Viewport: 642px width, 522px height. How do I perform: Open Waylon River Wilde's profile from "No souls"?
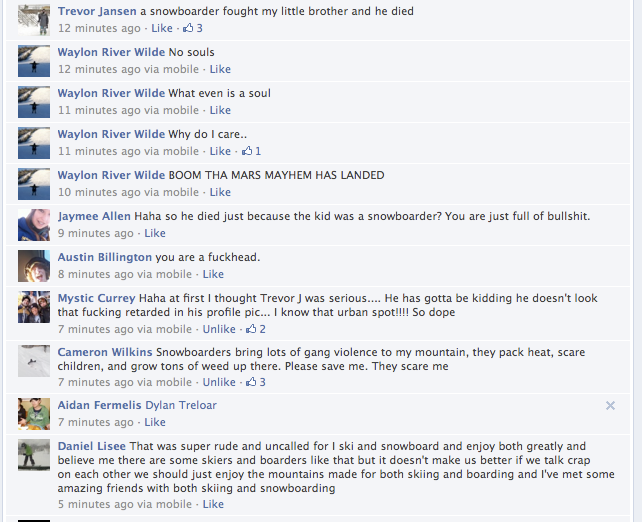coord(111,52)
